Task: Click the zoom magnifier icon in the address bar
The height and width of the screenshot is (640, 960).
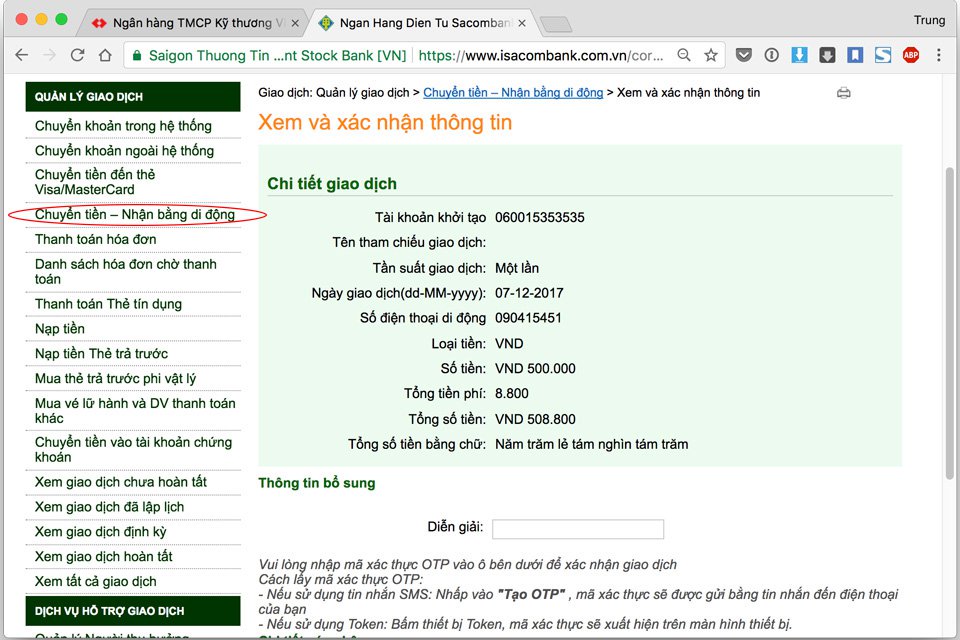Action: click(x=684, y=55)
